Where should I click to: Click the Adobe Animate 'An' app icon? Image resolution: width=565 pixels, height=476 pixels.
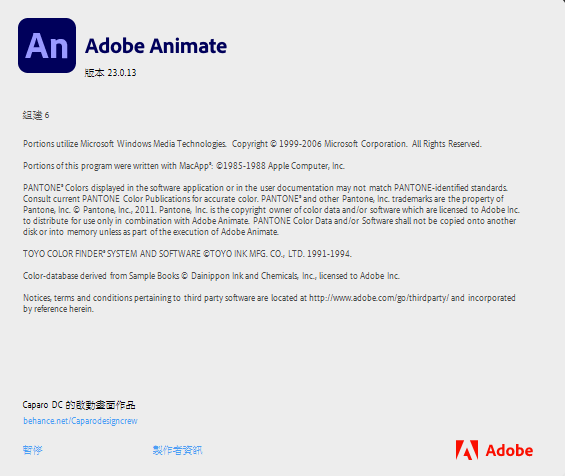pyautogui.click(x=47, y=45)
